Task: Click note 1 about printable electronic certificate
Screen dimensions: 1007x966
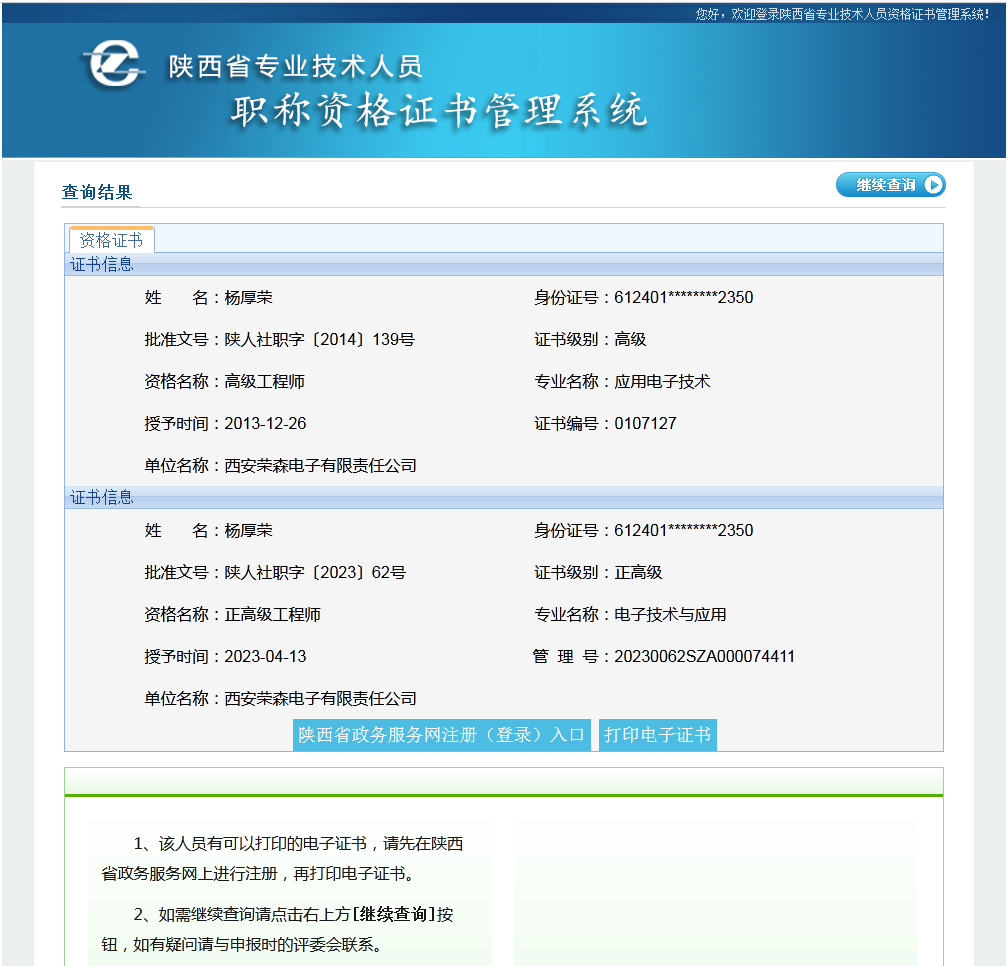Action: pos(283,858)
